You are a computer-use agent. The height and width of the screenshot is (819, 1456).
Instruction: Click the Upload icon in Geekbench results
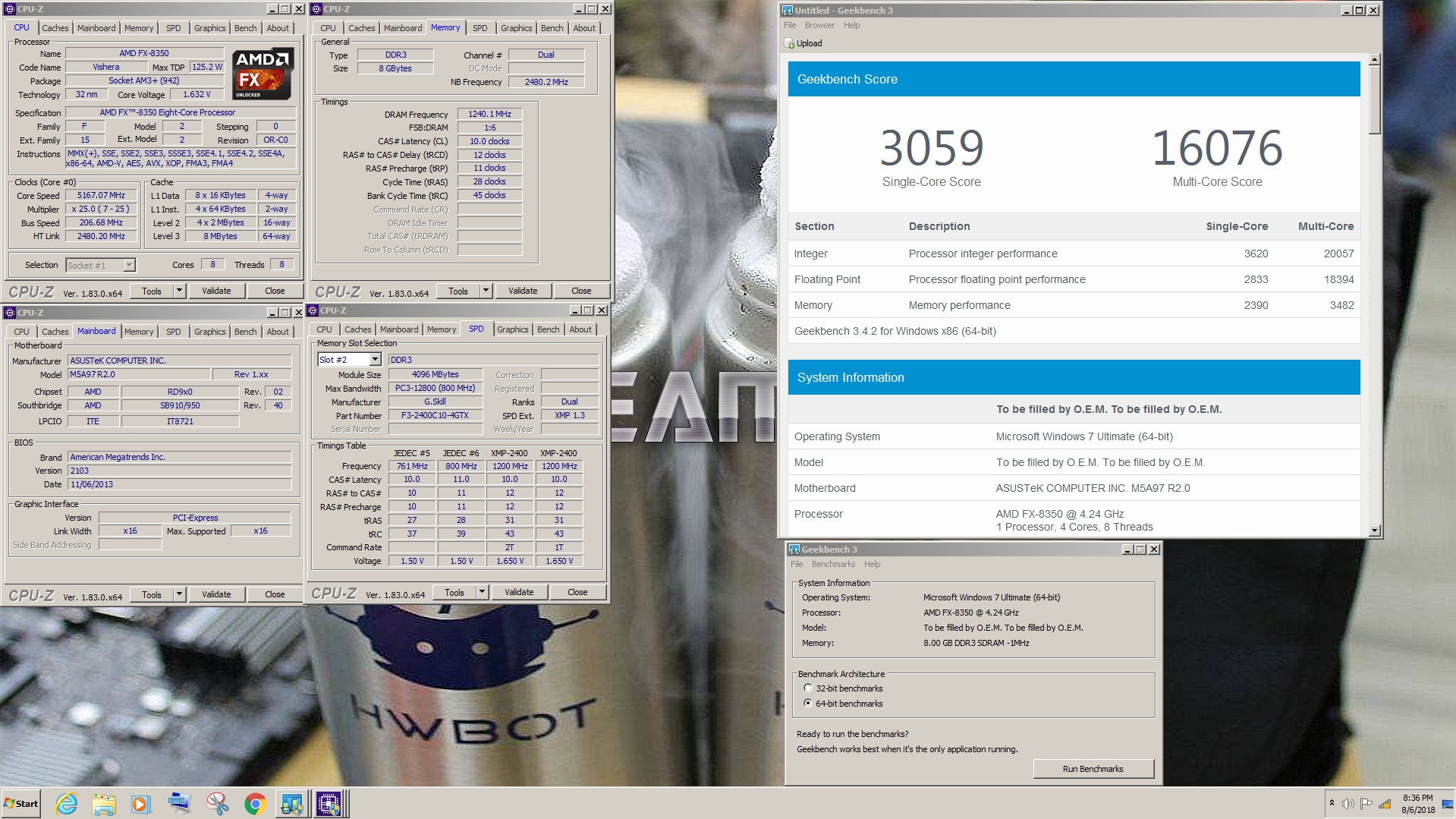pyautogui.click(x=790, y=43)
